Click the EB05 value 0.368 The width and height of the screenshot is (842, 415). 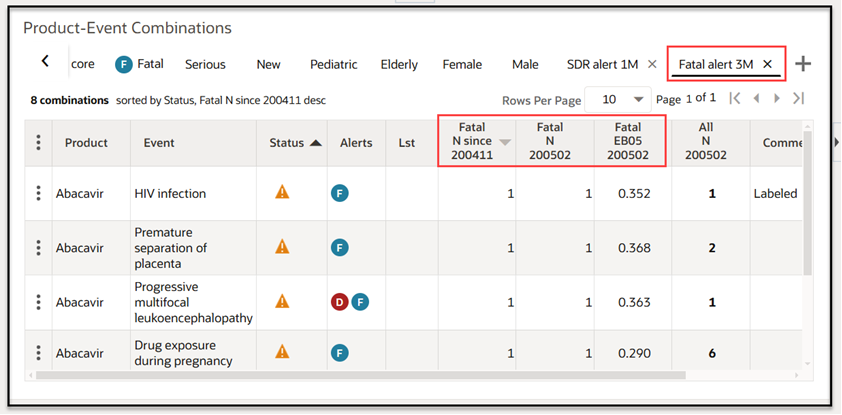(634, 248)
